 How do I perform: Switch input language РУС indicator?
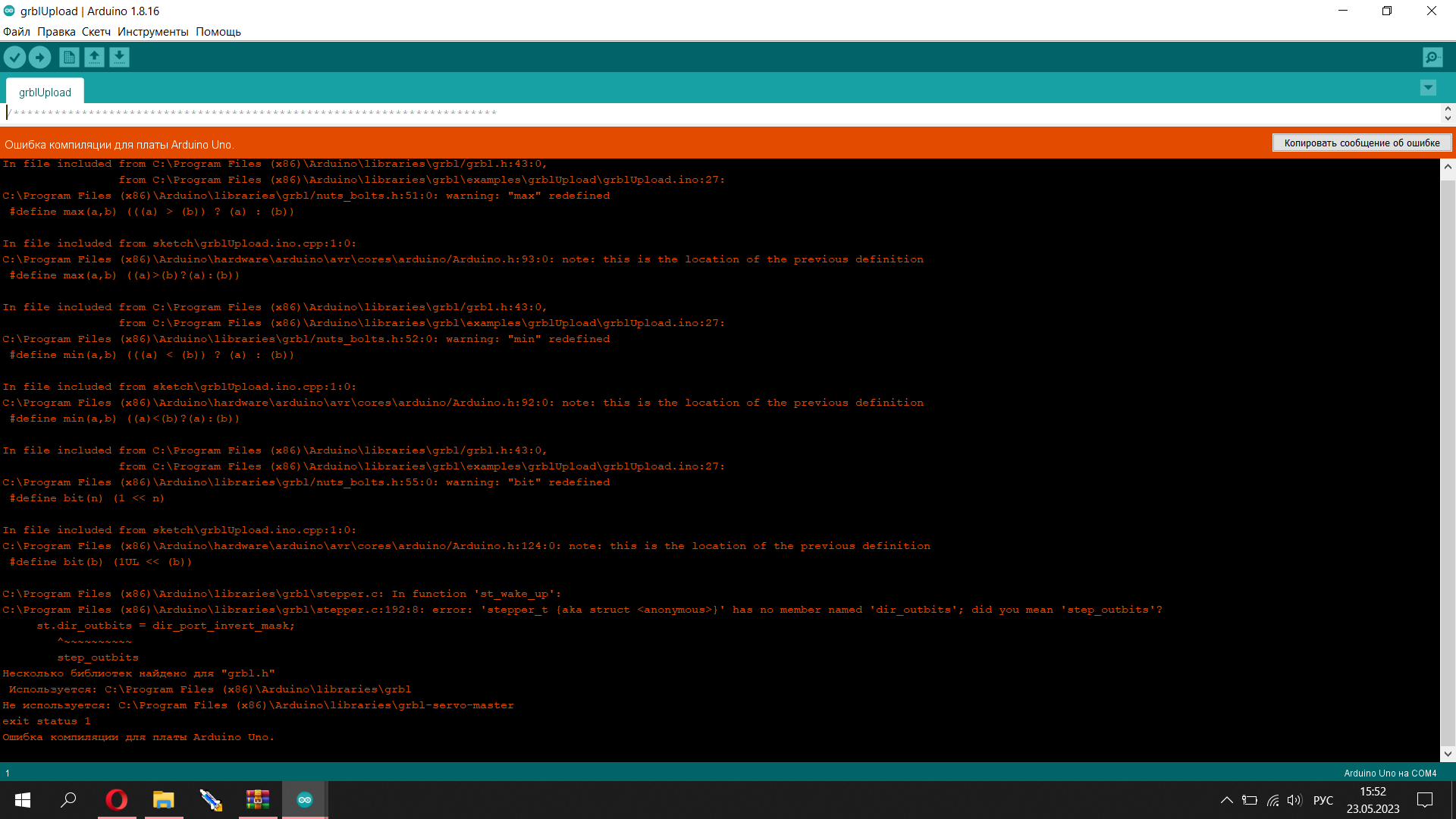[x=1323, y=800]
